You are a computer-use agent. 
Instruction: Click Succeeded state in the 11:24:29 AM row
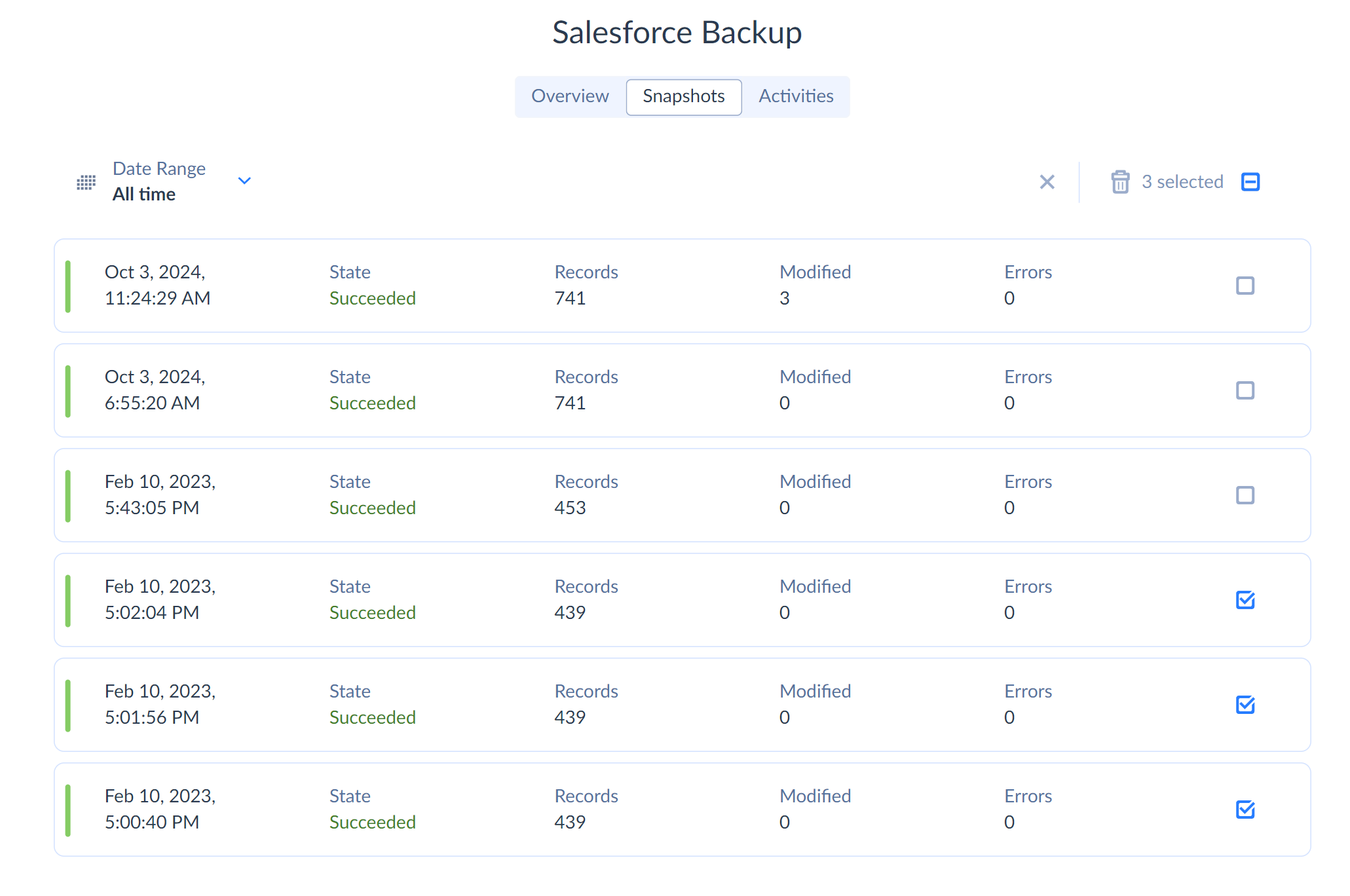click(x=372, y=298)
